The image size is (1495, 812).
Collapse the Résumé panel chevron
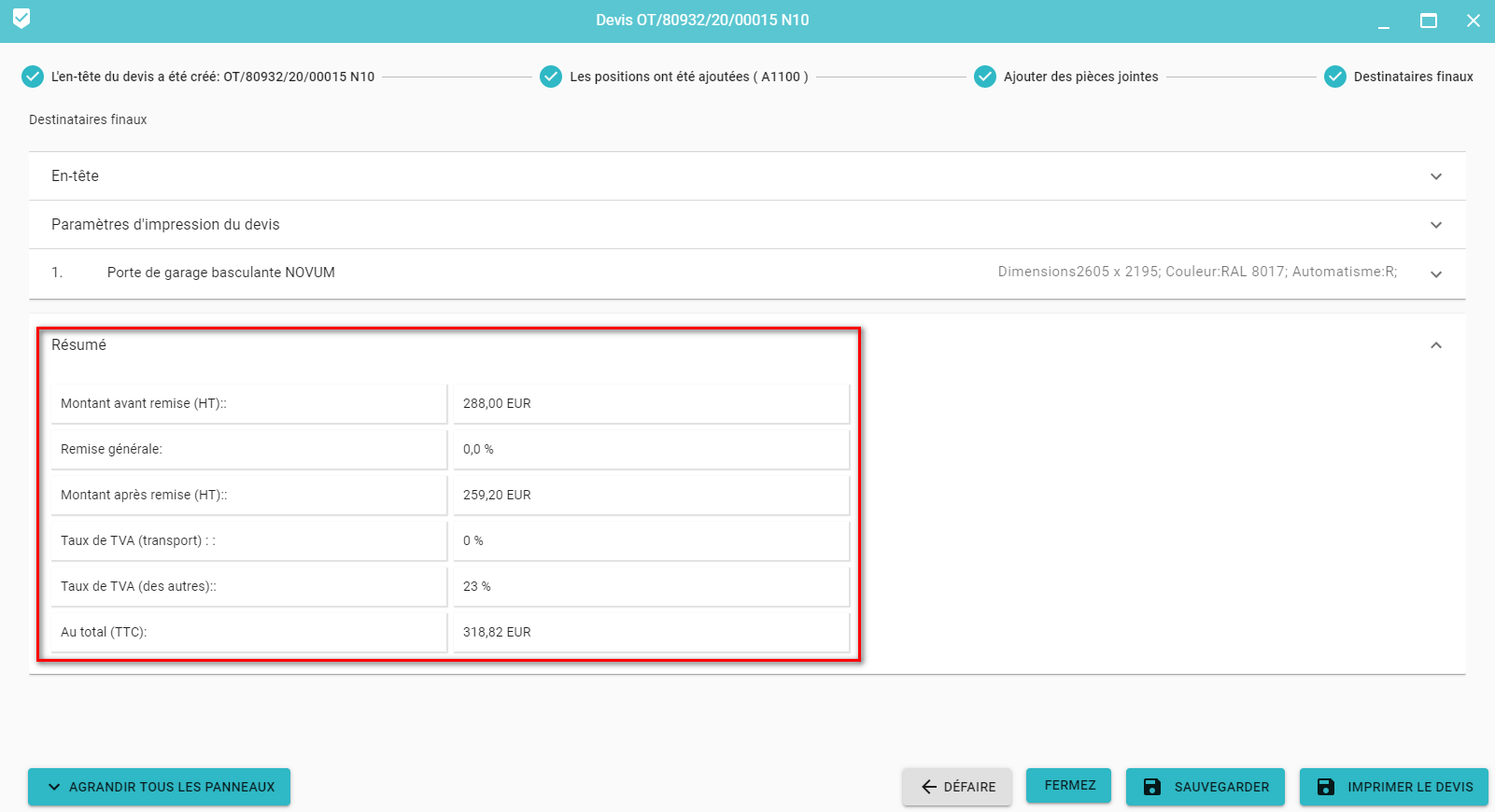click(x=1436, y=345)
